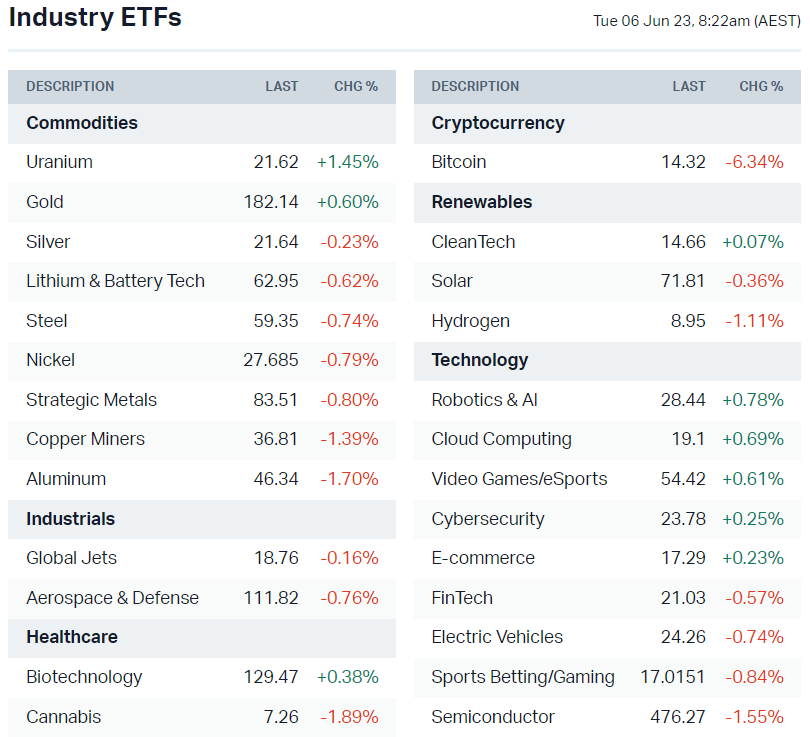Click the Uranium ETF row label

pos(60,162)
